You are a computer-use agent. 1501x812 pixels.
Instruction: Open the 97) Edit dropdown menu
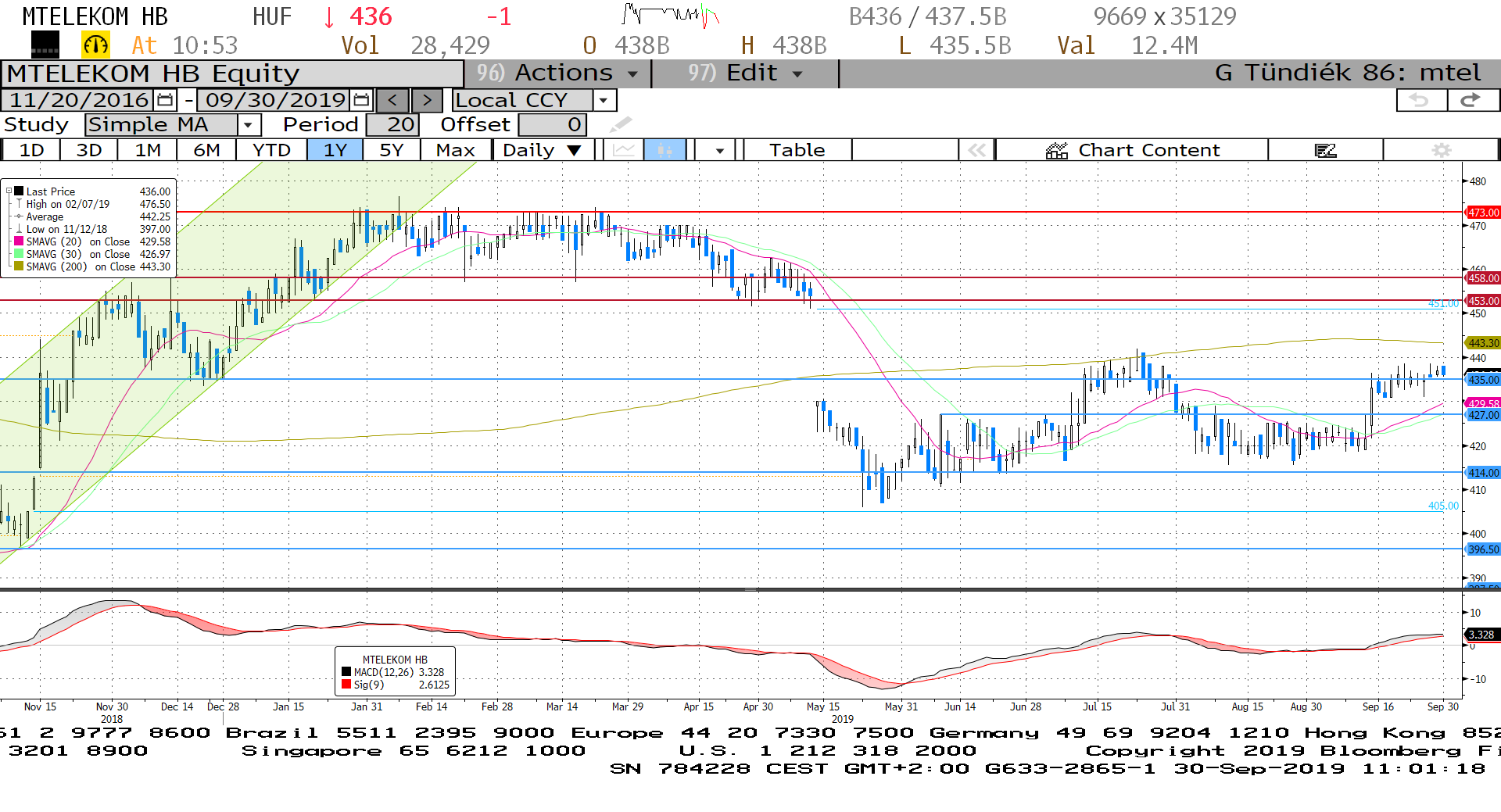[x=744, y=73]
